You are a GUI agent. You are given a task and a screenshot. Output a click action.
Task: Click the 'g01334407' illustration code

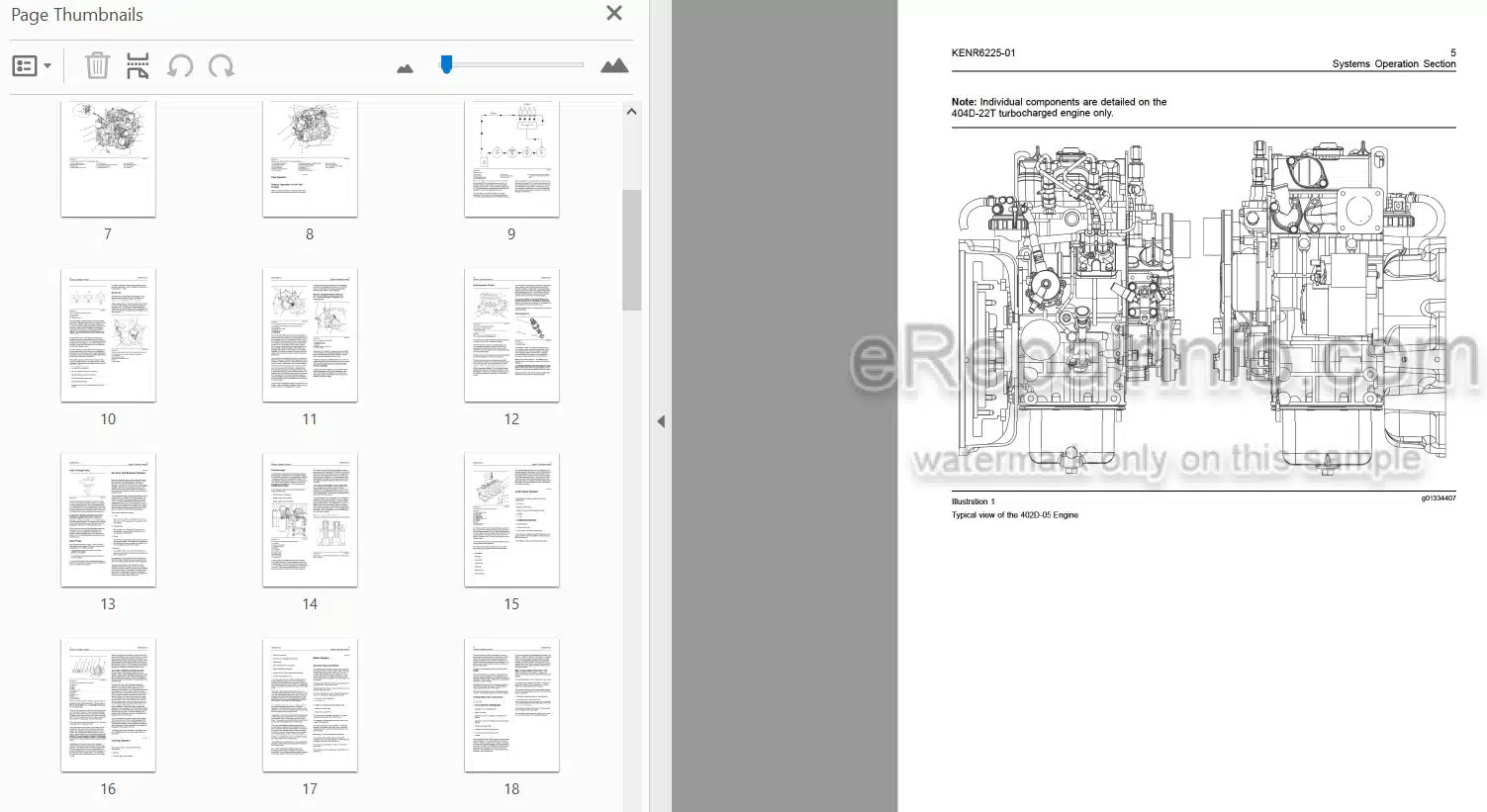tap(1439, 498)
